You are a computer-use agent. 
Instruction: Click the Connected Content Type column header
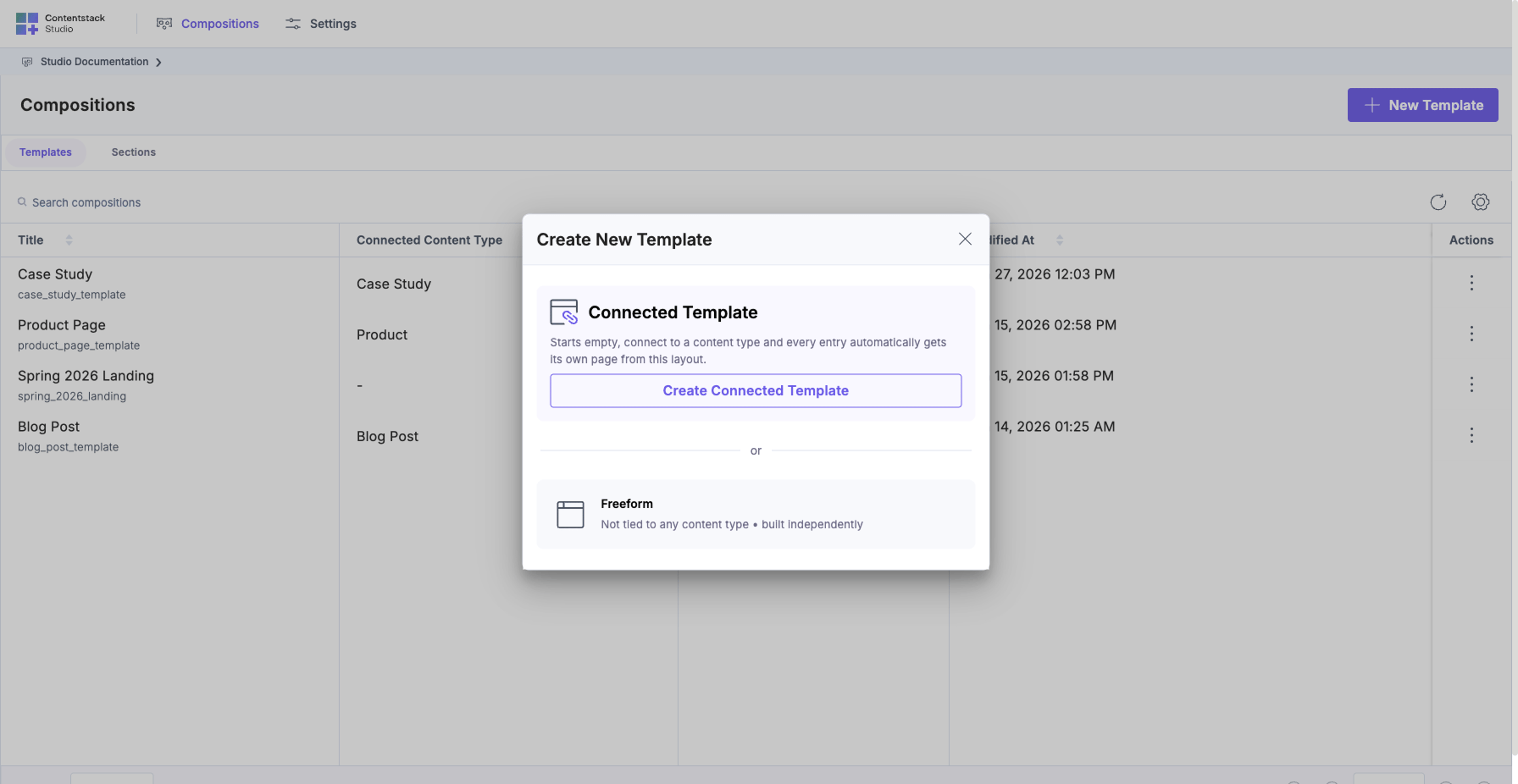(430, 240)
